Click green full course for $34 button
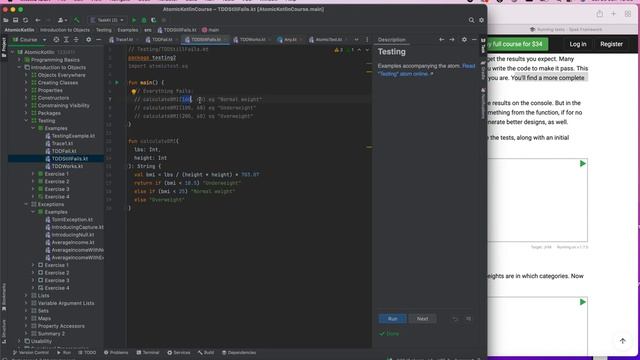This screenshot has height=360, width=640. coord(518,44)
